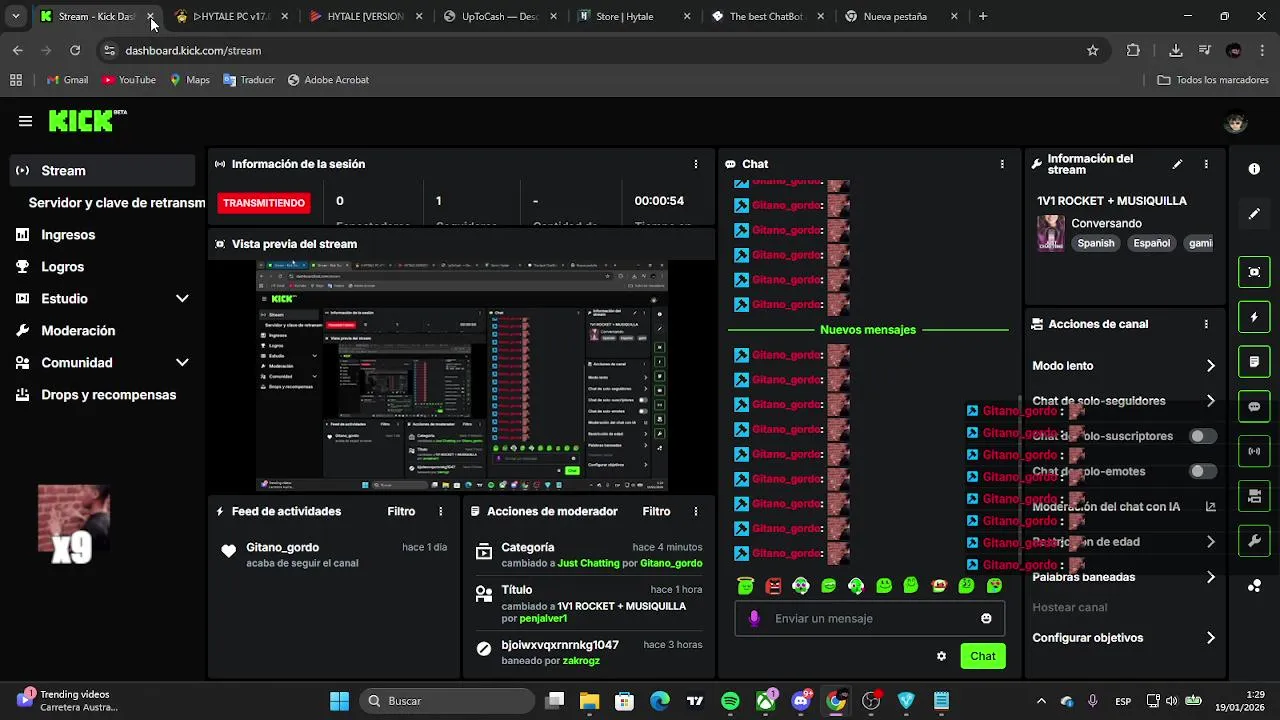Image resolution: width=1280 pixels, height=720 pixels.
Task: Click Just Chatting category link
Action: click(588, 563)
